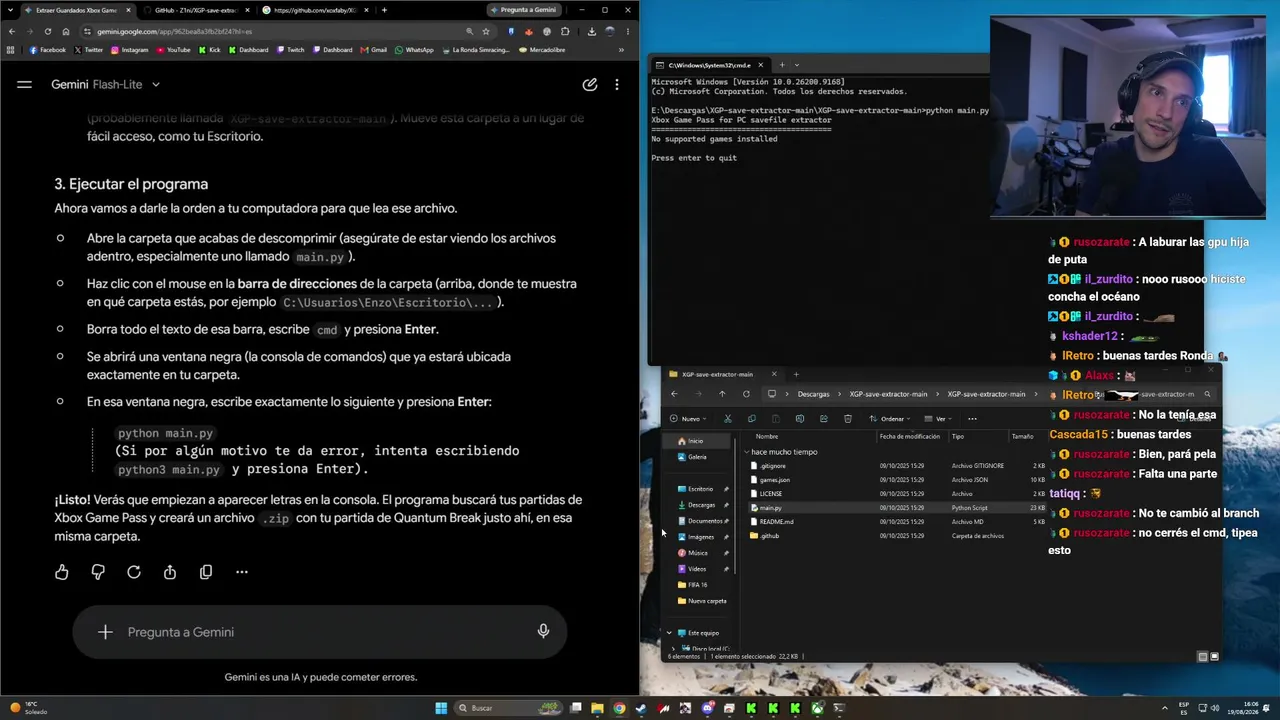Bookmark this page with the star icon
The height and width of the screenshot is (720, 1280).
point(486,31)
